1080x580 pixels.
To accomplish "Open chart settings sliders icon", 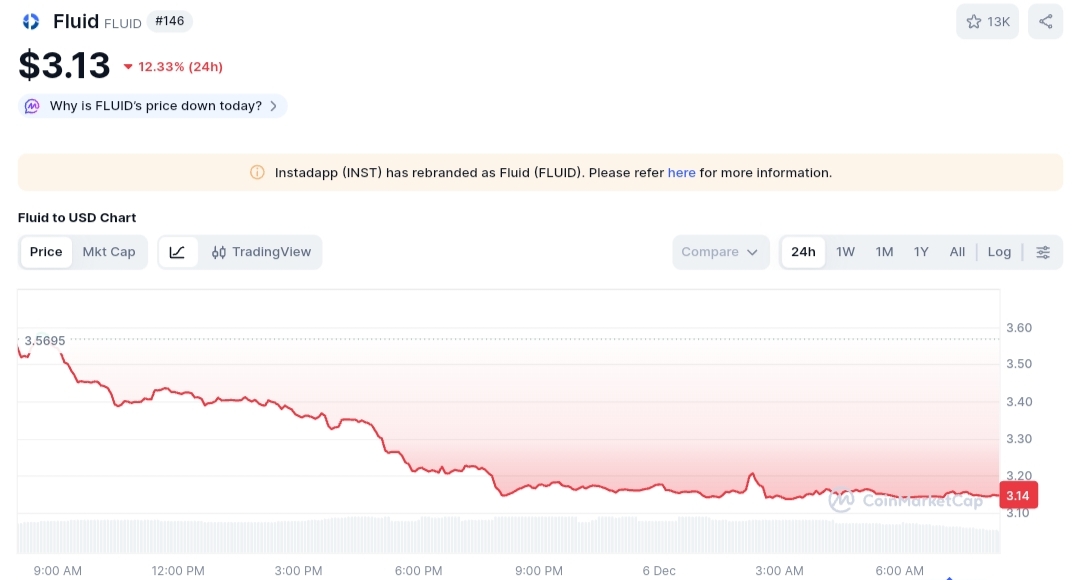I will tap(1043, 252).
